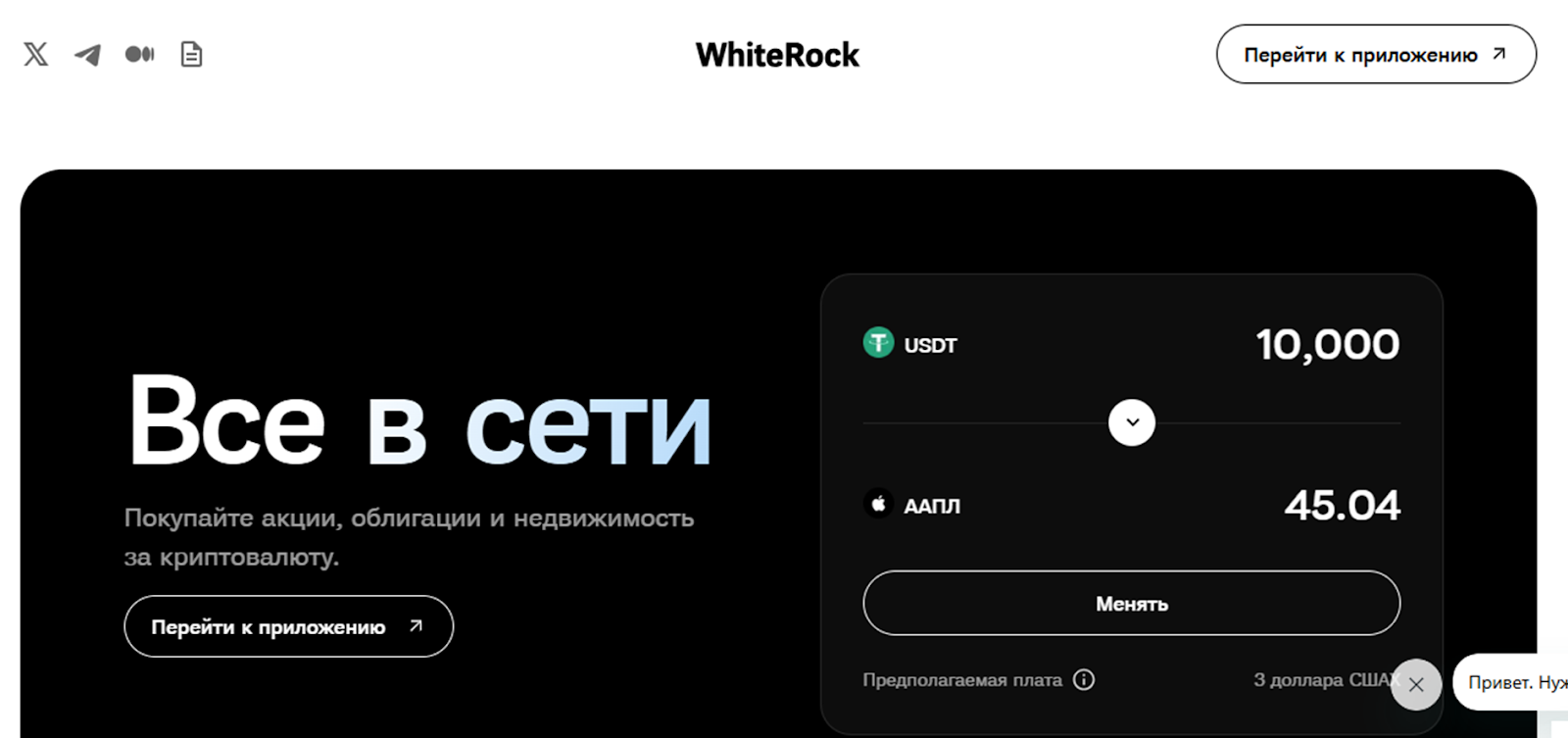Image resolution: width=1568 pixels, height=738 pixels.
Task: Open the Medium blog icon
Action: [x=140, y=54]
